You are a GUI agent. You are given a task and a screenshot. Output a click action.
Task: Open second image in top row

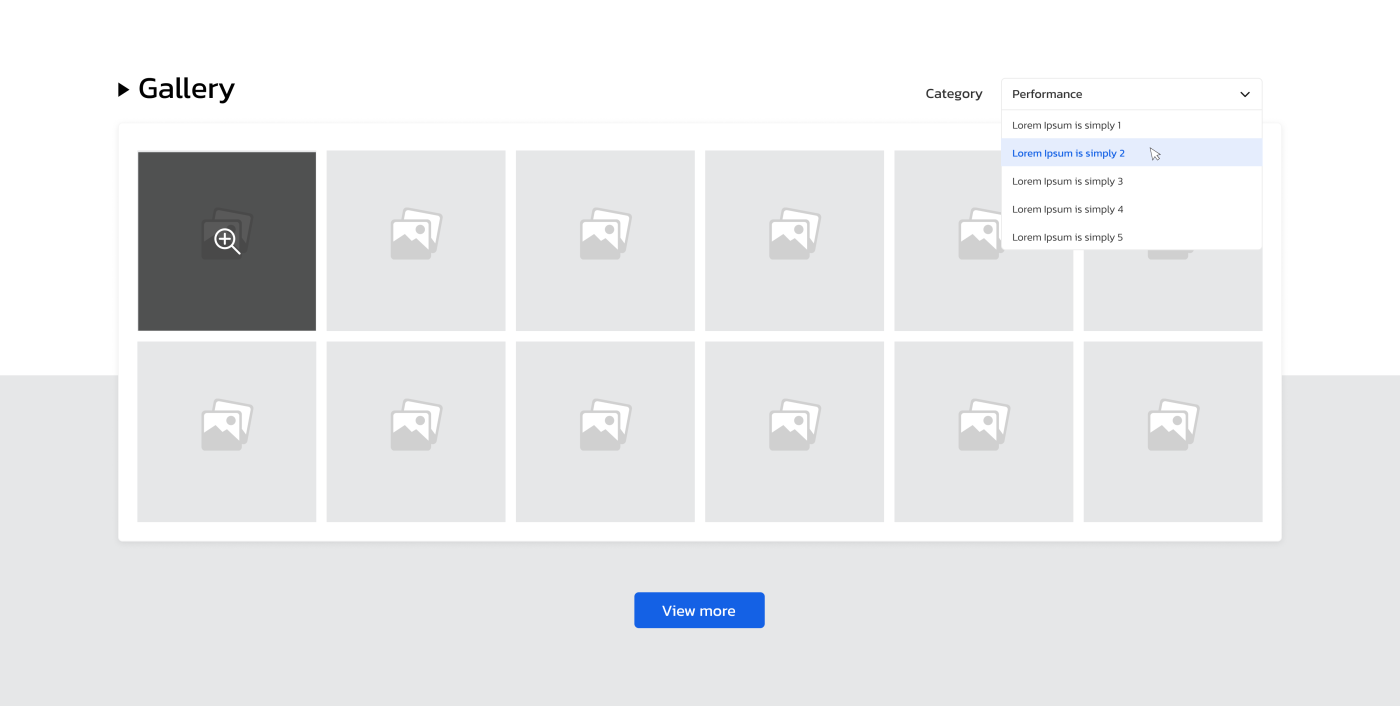(416, 241)
